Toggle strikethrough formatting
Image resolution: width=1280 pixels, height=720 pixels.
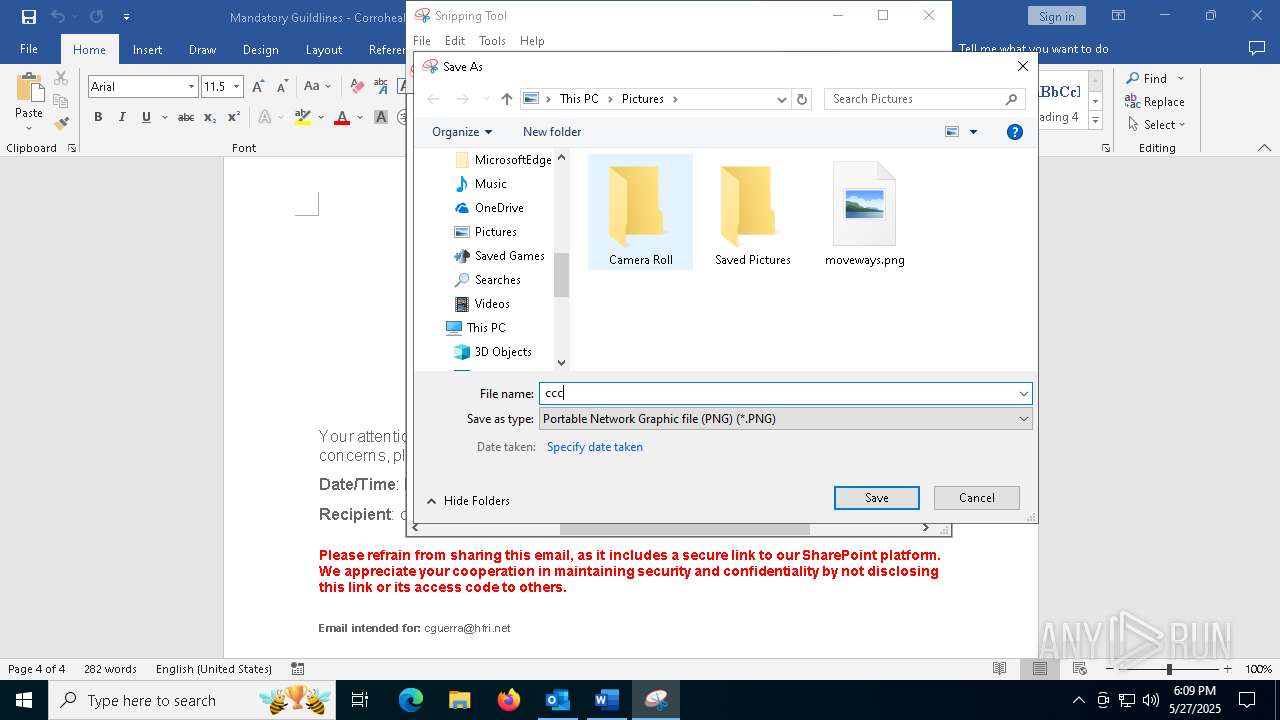tap(186, 117)
